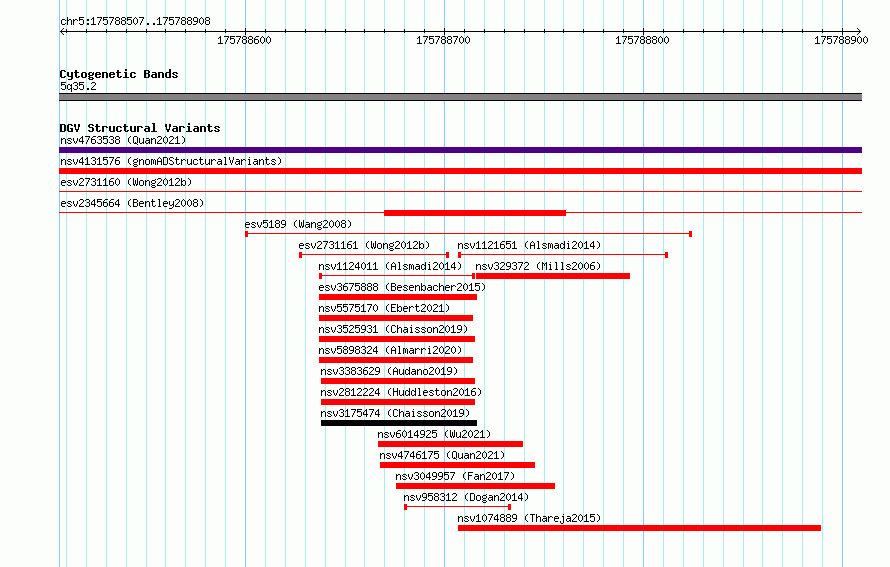Screen dimensions: 890x567
Task: Click ruler position 175788800
Action: [643, 40]
